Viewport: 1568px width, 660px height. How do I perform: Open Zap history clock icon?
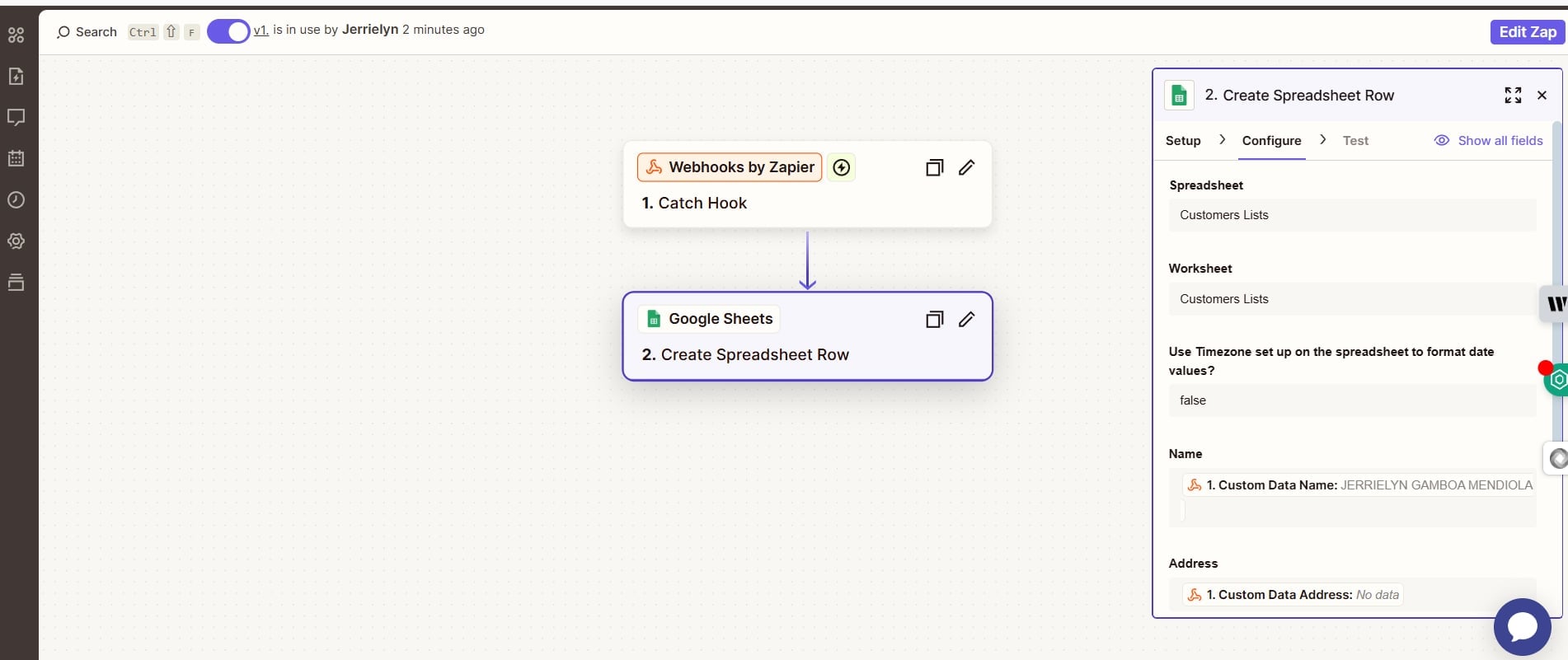[16, 199]
